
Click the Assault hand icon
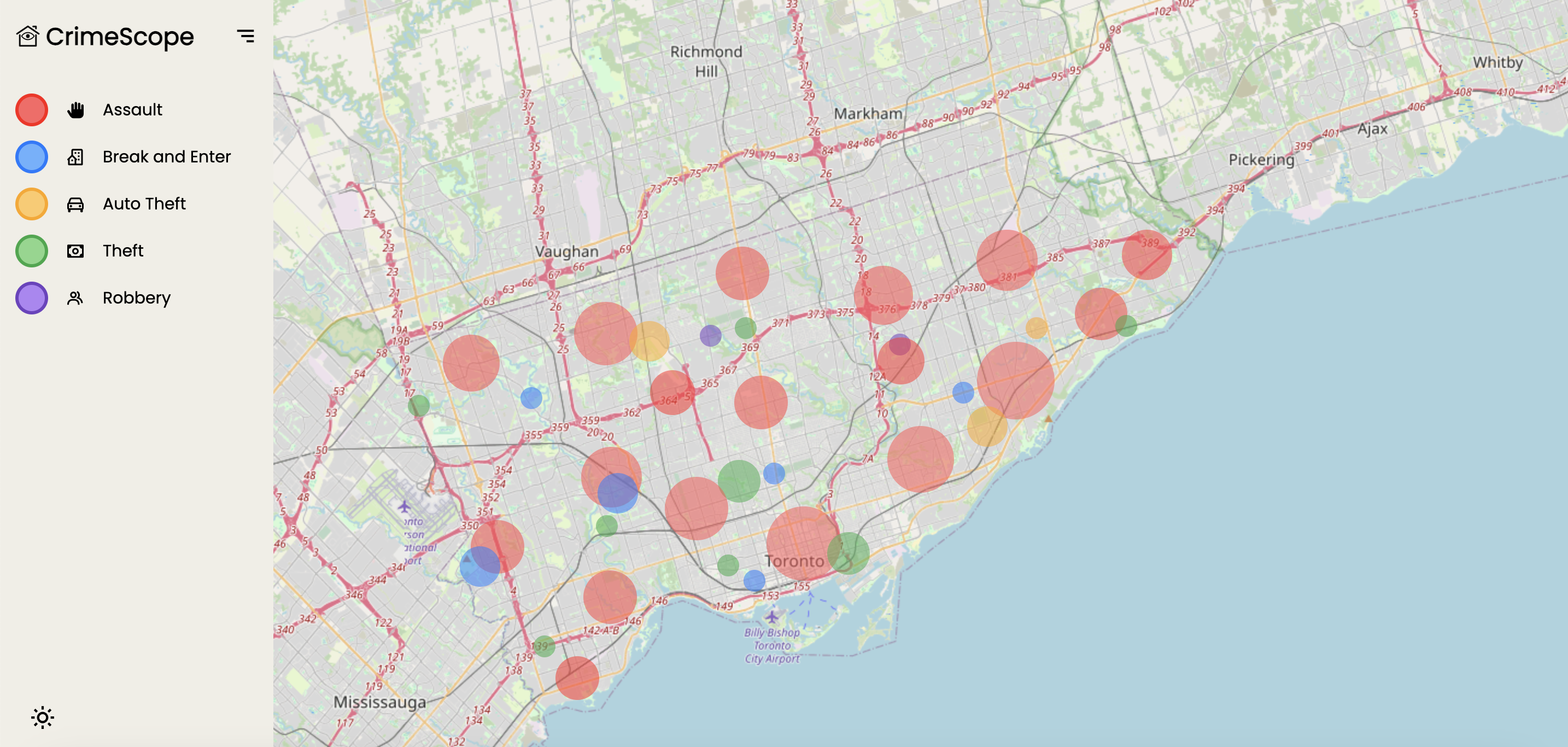[75, 110]
